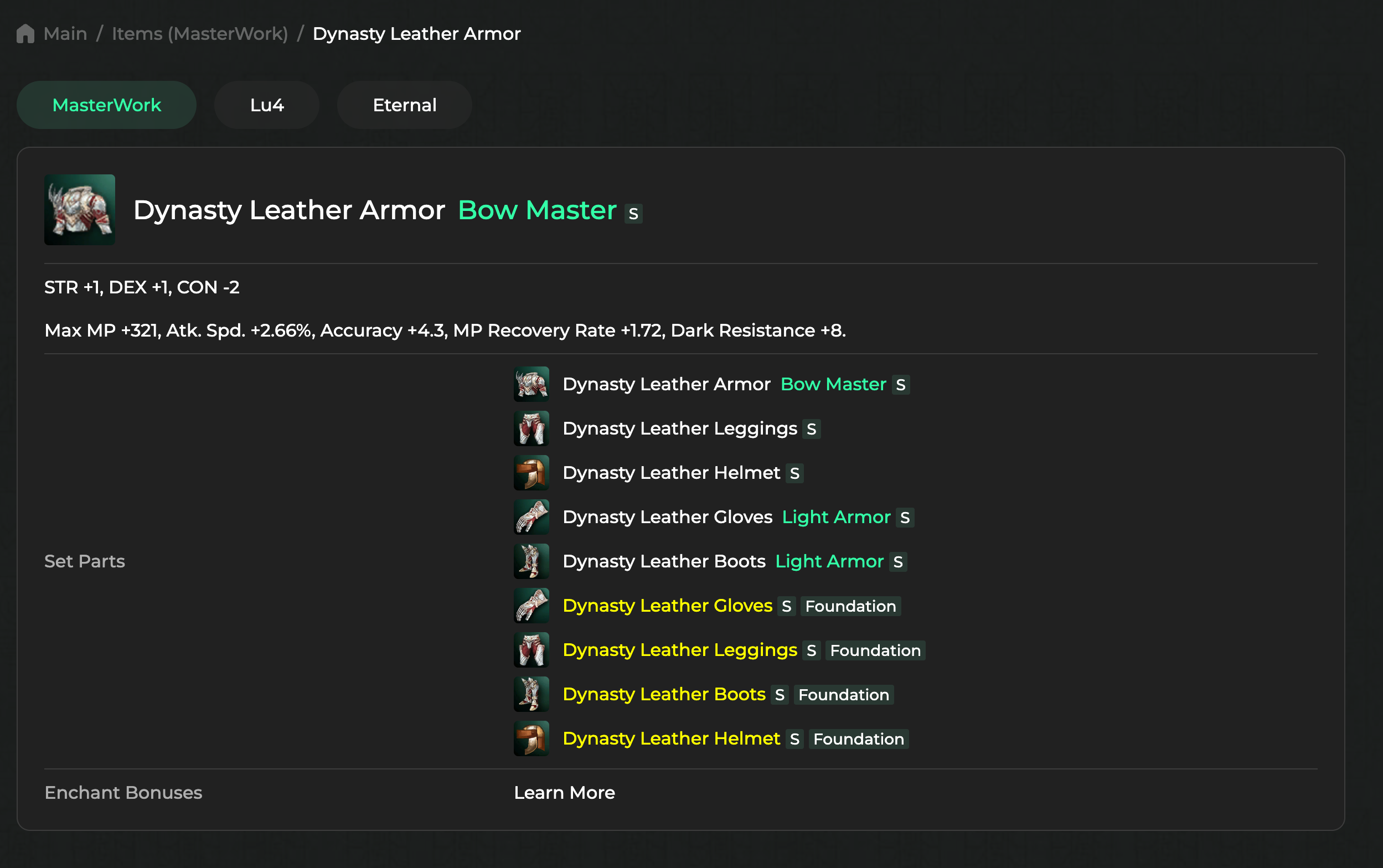Viewport: 1383px width, 868px height.
Task: Open Dynasty Leather Gloves Light Armor link
Action: pyautogui.click(x=667, y=516)
